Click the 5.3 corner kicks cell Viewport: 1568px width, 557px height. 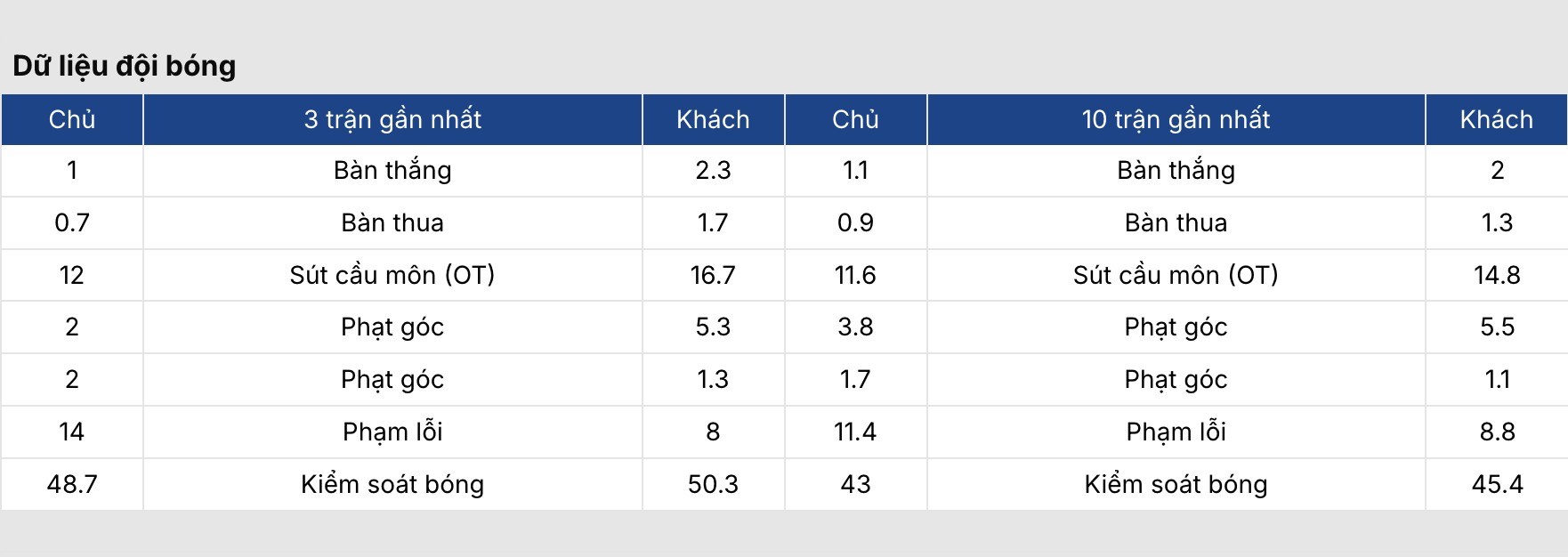713,327
